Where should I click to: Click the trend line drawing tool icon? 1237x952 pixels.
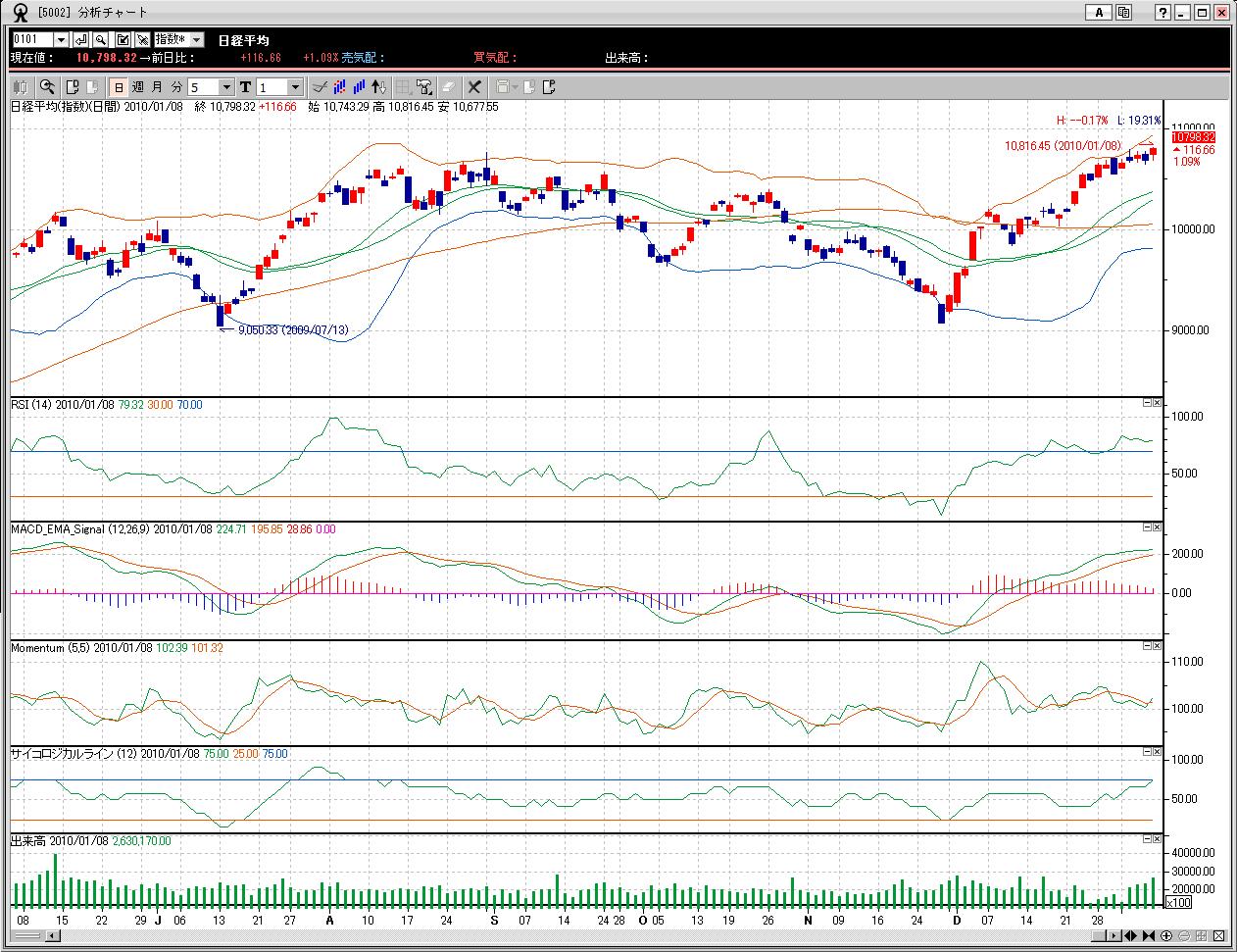(319, 87)
